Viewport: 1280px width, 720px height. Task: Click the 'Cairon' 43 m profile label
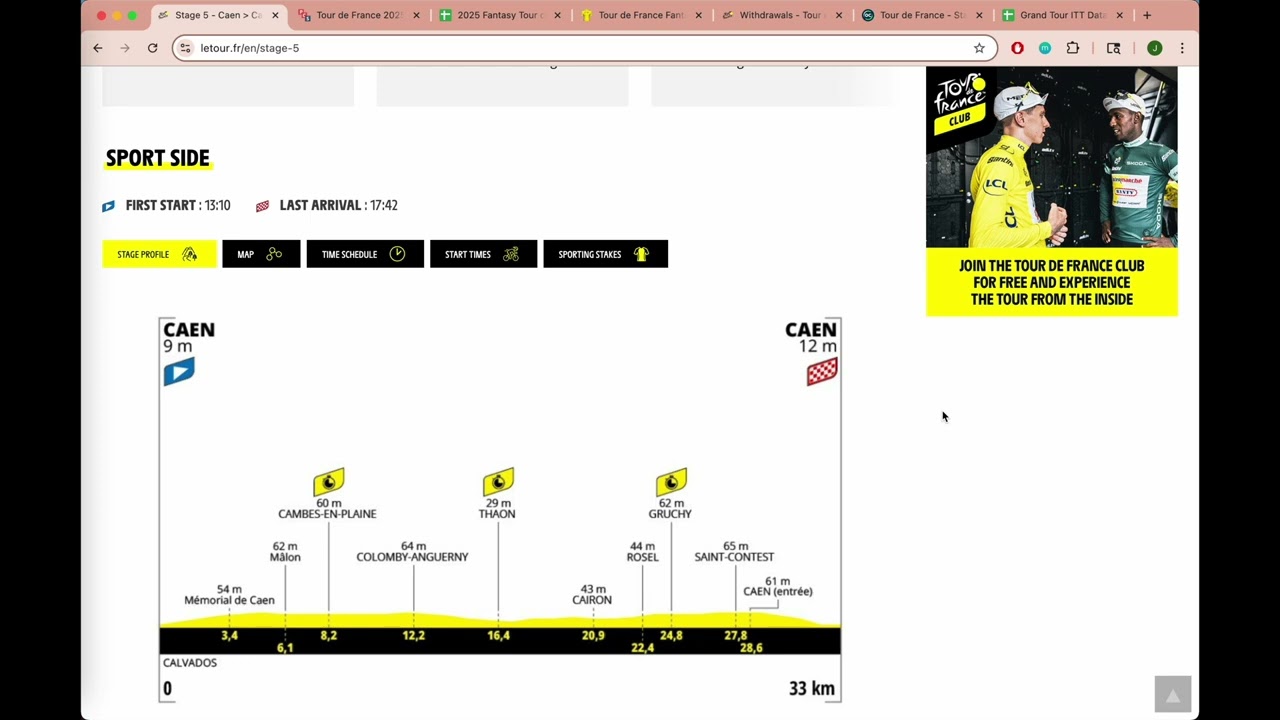[592, 595]
